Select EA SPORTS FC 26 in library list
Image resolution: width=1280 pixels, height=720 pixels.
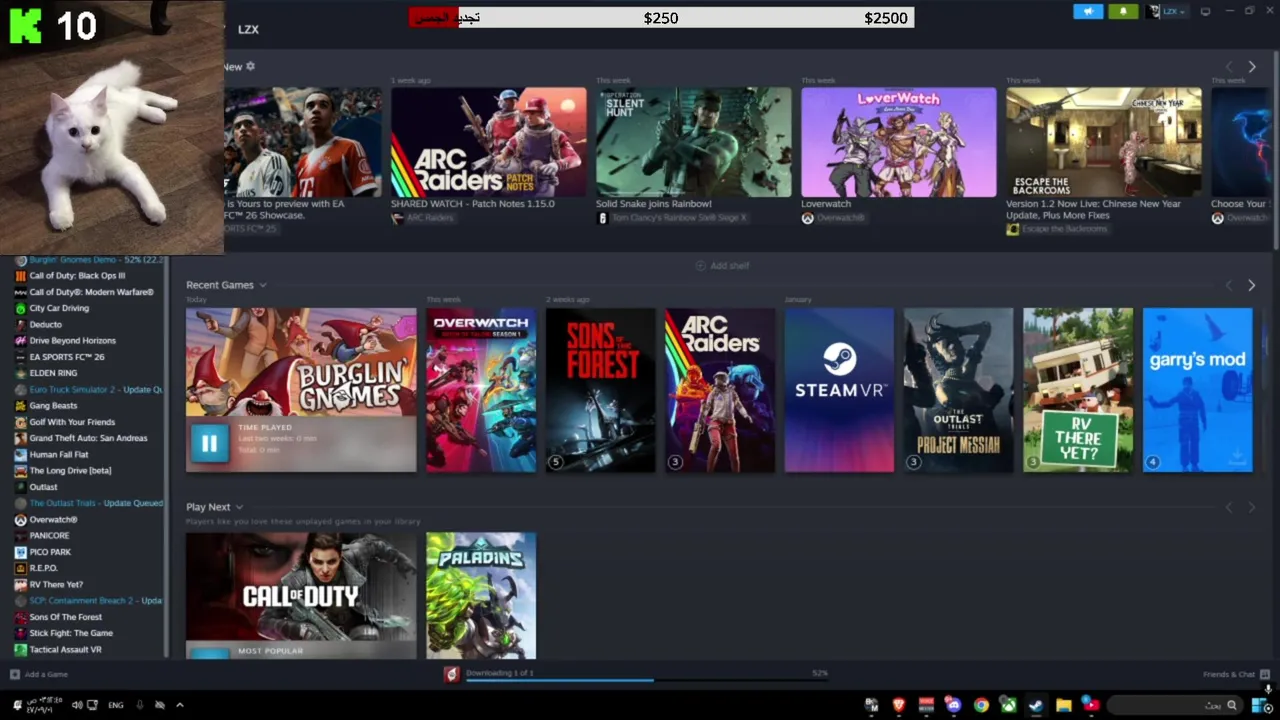[66, 357]
